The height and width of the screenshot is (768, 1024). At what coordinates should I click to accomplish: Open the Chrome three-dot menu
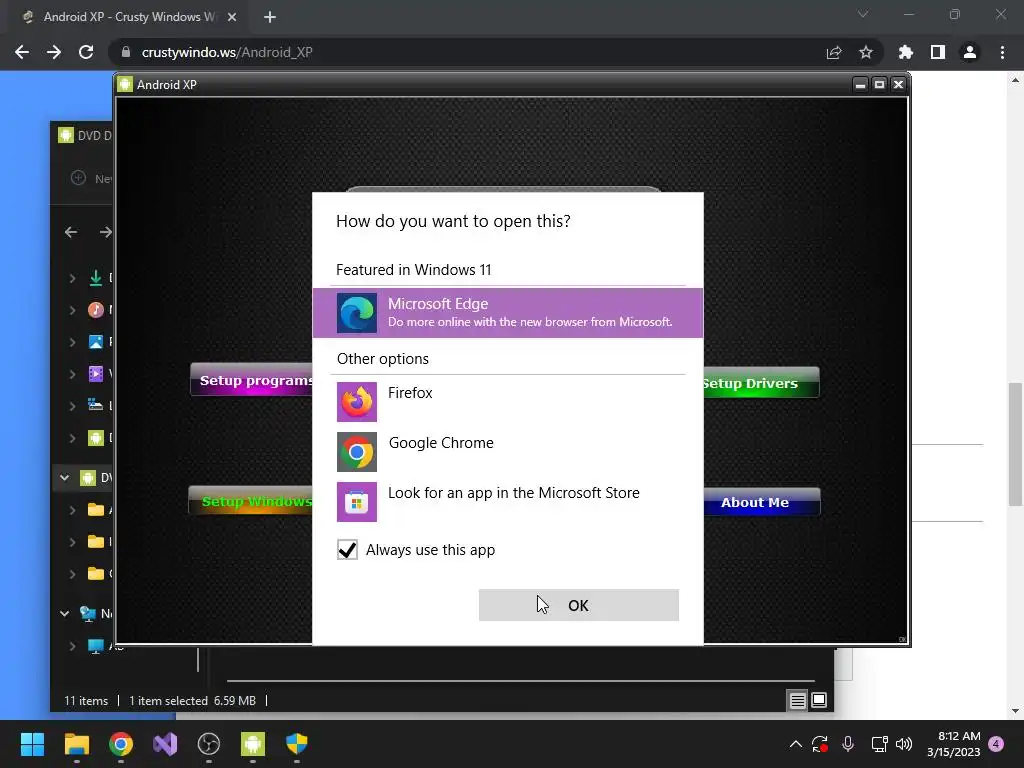[x=1002, y=52]
